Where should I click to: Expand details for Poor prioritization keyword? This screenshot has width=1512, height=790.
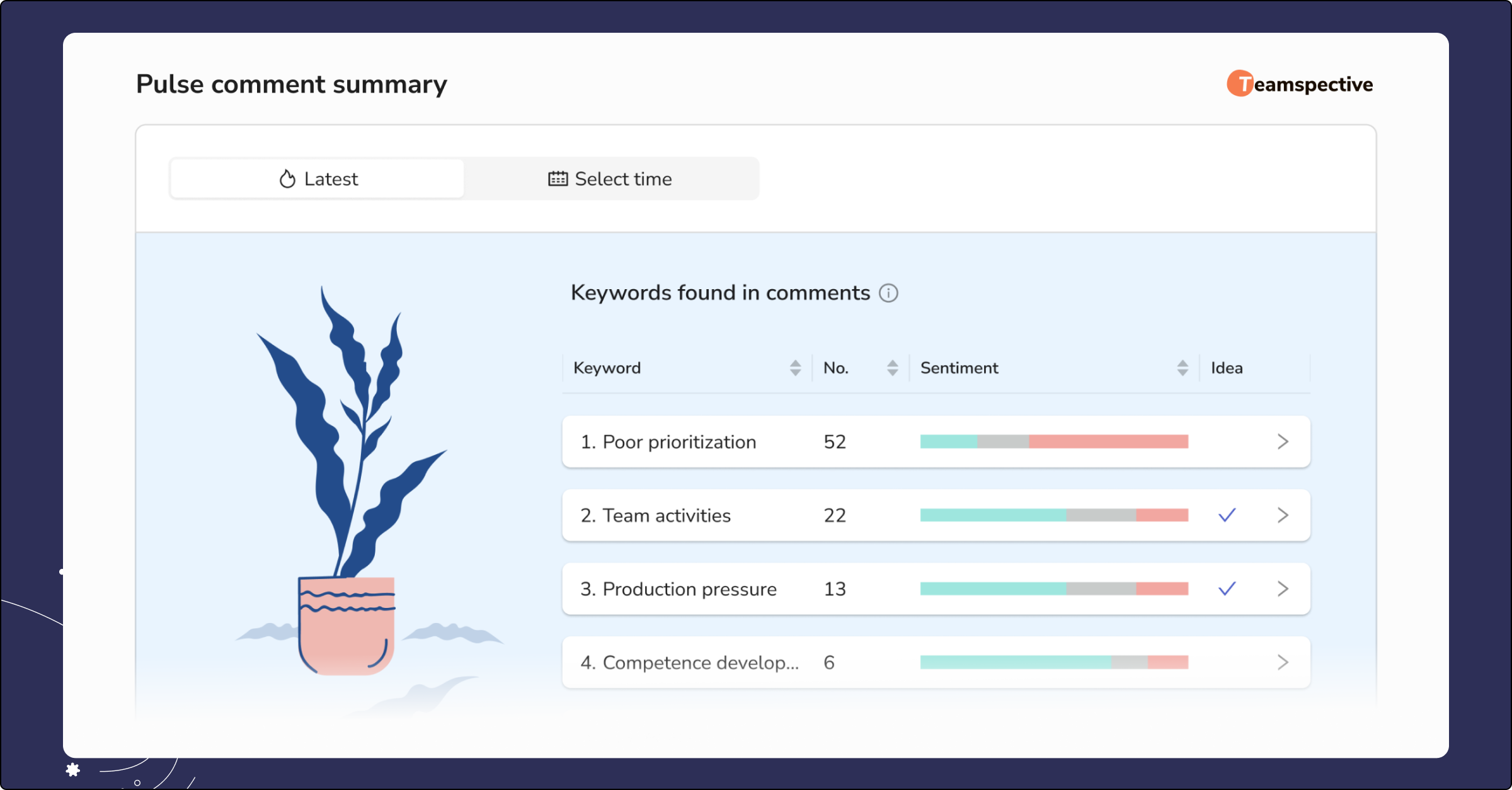[x=1283, y=441]
